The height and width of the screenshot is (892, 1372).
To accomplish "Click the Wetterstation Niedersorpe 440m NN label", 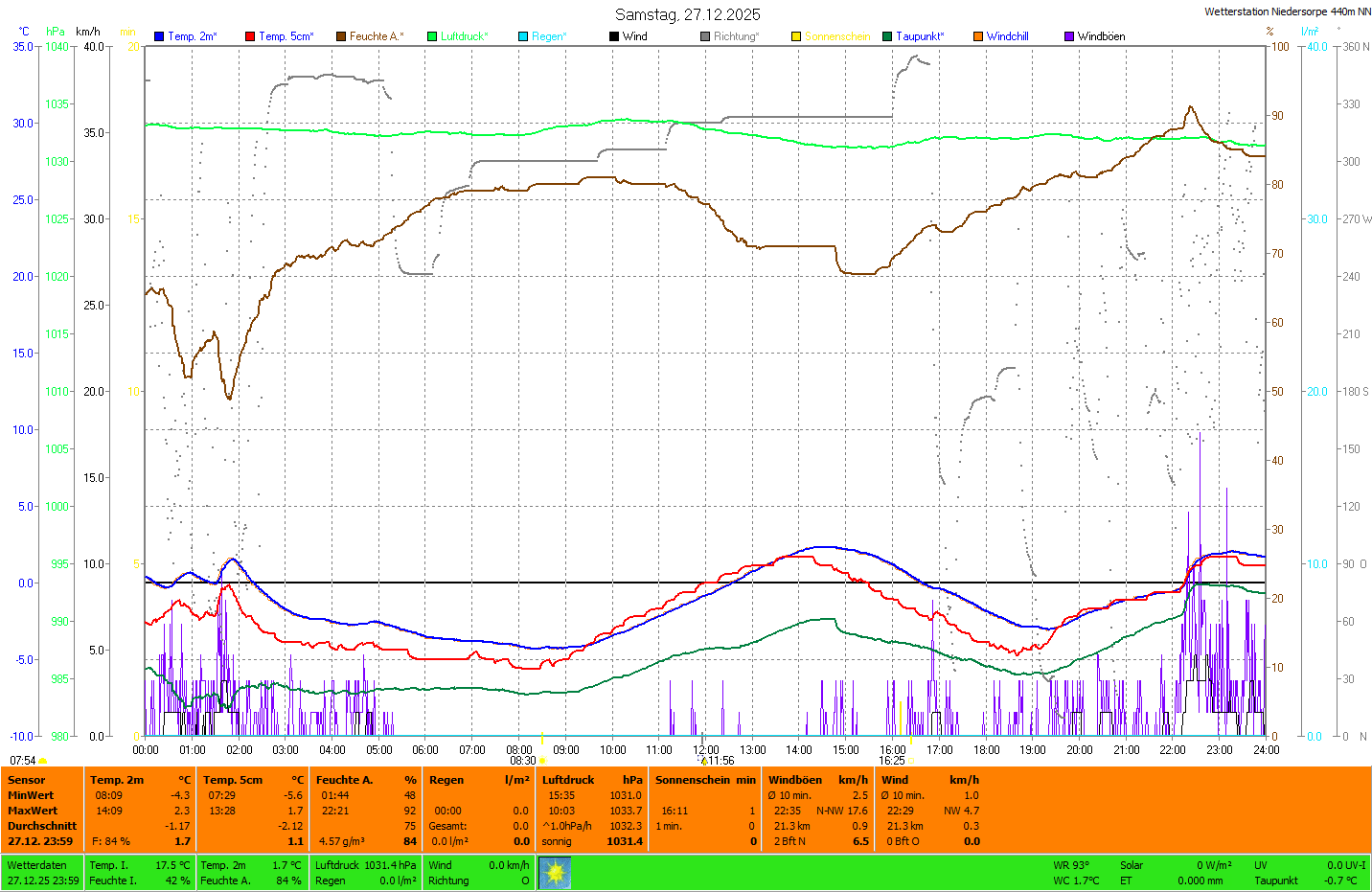I will coord(1287,11).
